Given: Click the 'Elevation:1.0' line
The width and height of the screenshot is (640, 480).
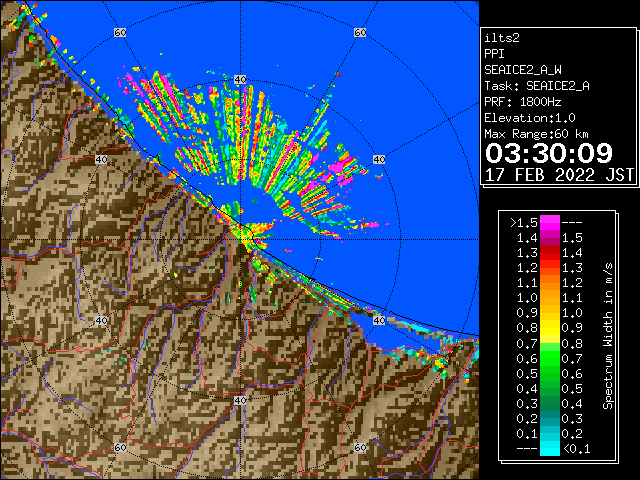Looking at the screenshot, I should [x=530, y=118].
